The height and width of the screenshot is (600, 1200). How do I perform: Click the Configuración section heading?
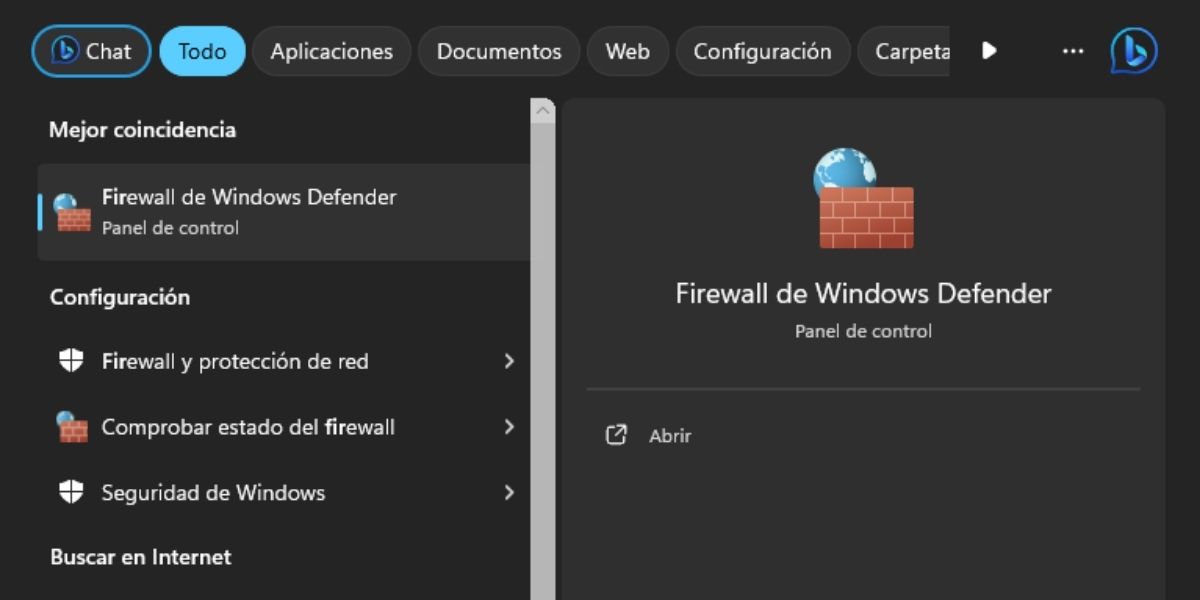click(120, 297)
